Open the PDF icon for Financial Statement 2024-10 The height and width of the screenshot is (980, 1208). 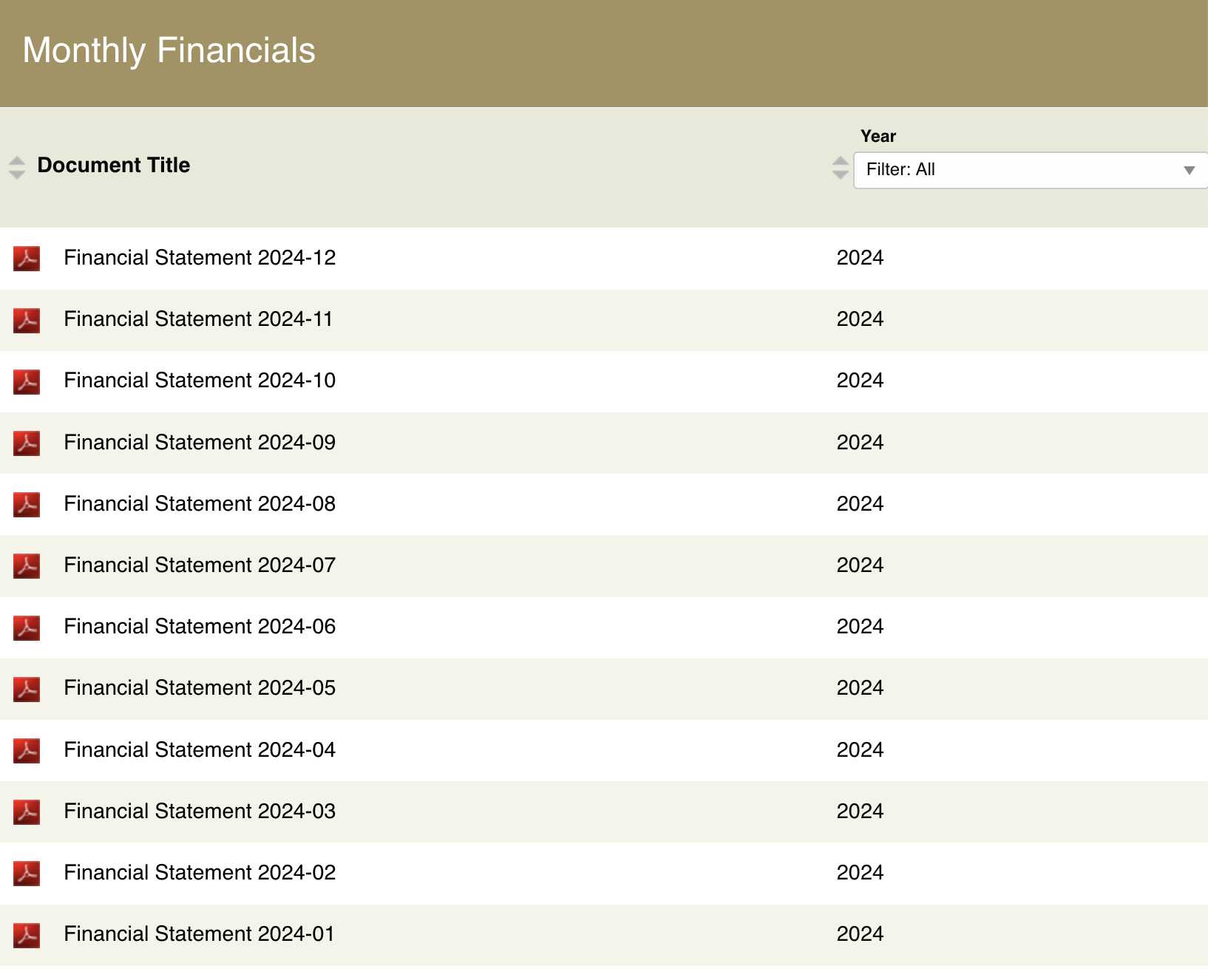pyautogui.click(x=27, y=381)
